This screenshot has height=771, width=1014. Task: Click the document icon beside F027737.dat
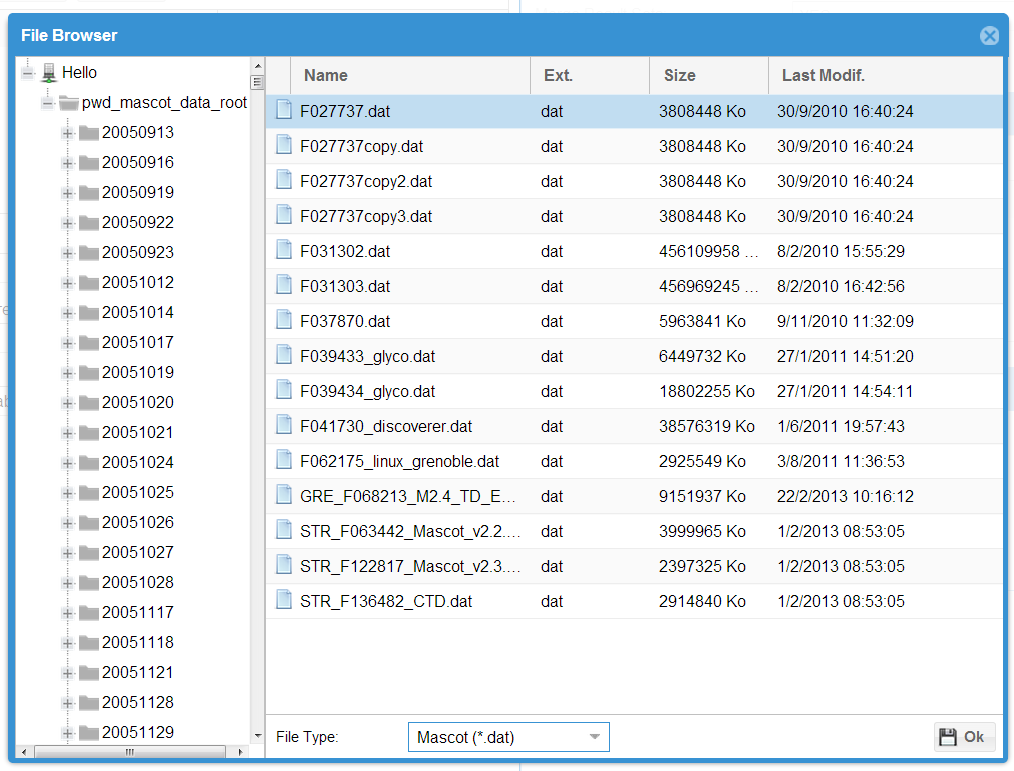click(x=284, y=110)
